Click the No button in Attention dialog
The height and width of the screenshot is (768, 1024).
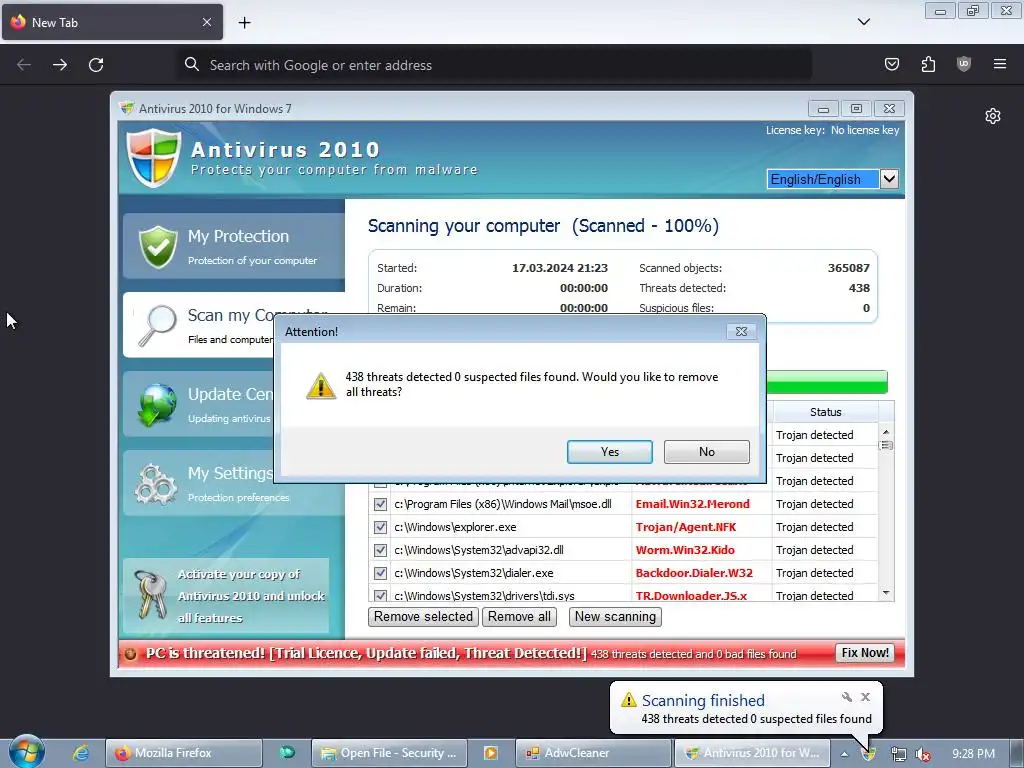pos(707,452)
